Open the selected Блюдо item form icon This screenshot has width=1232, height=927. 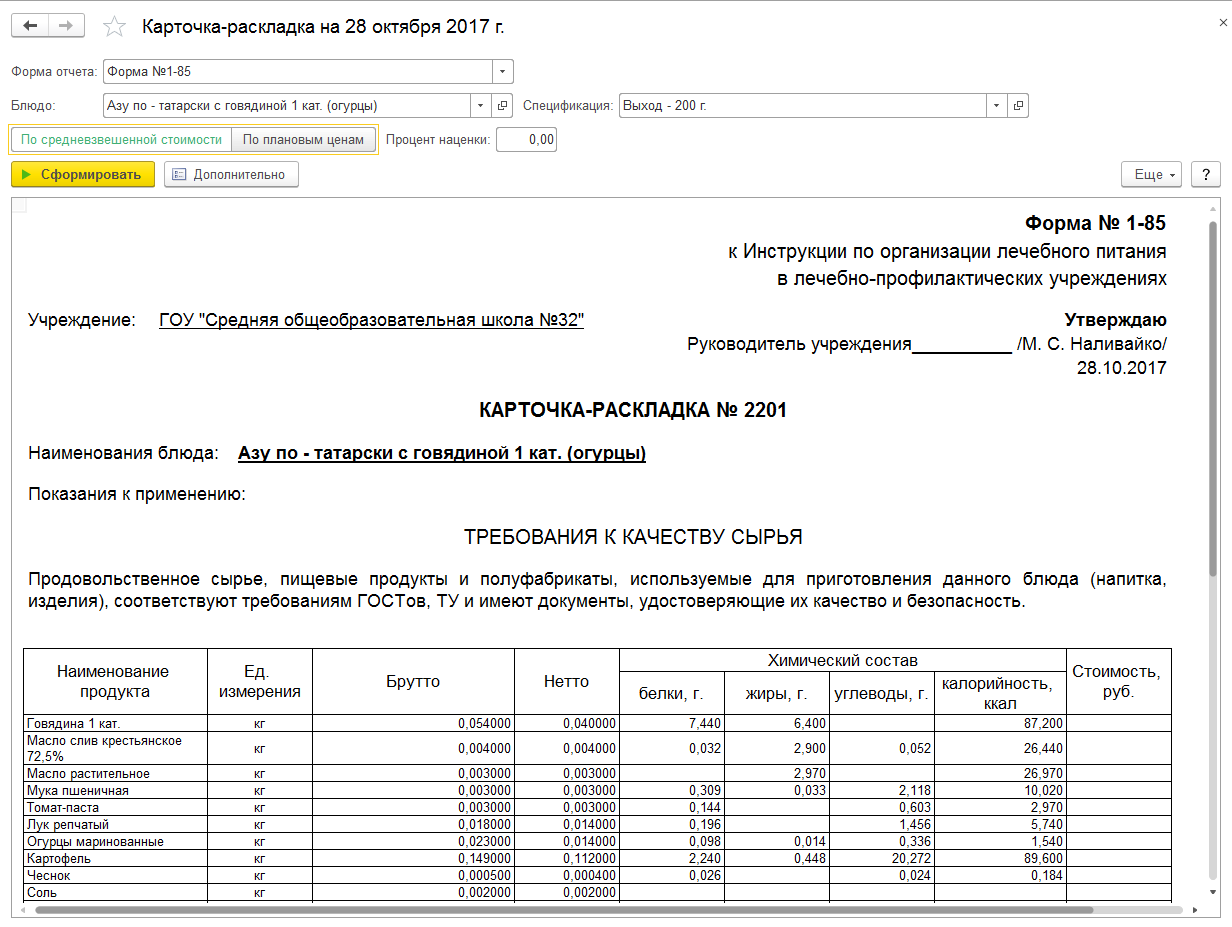click(503, 105)
